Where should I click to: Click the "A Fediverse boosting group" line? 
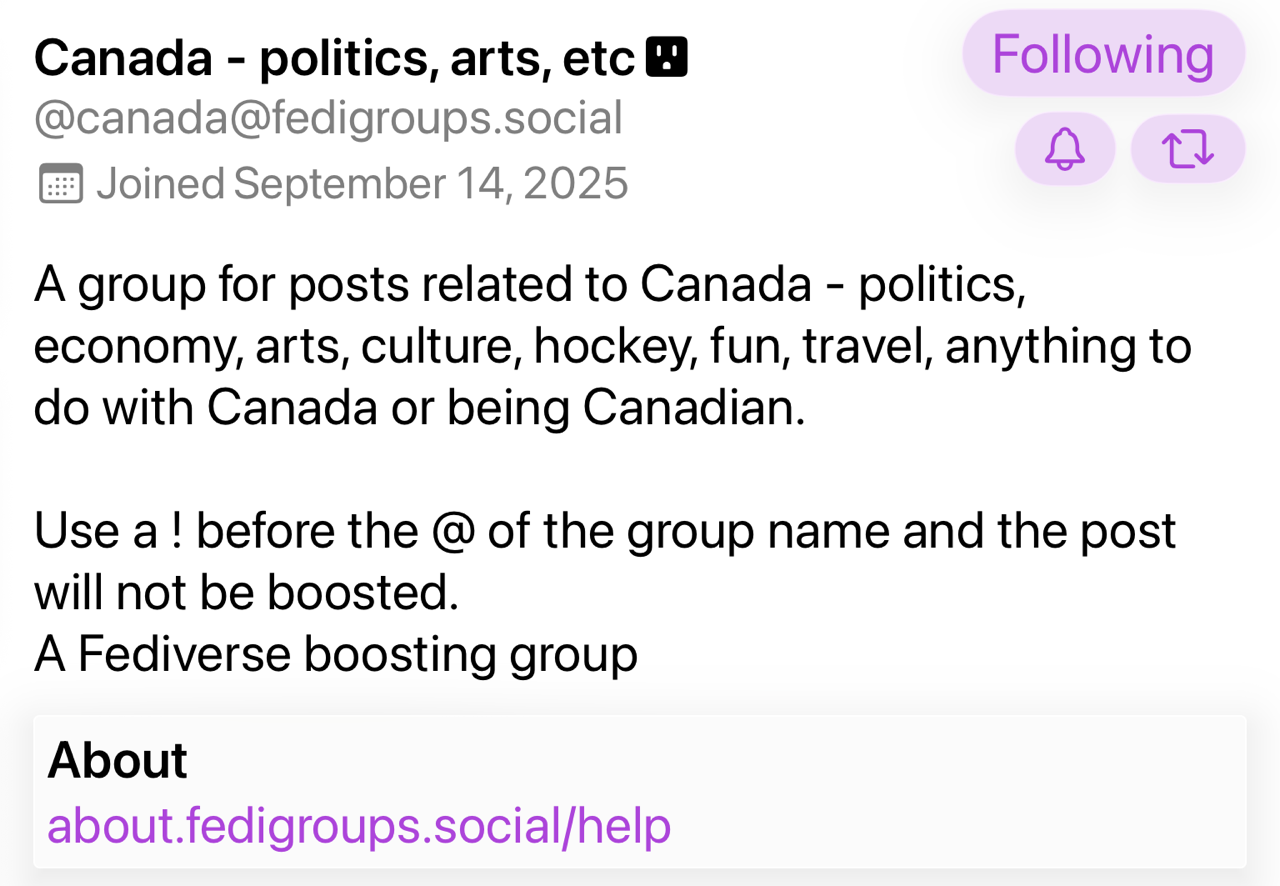[336, 654]
